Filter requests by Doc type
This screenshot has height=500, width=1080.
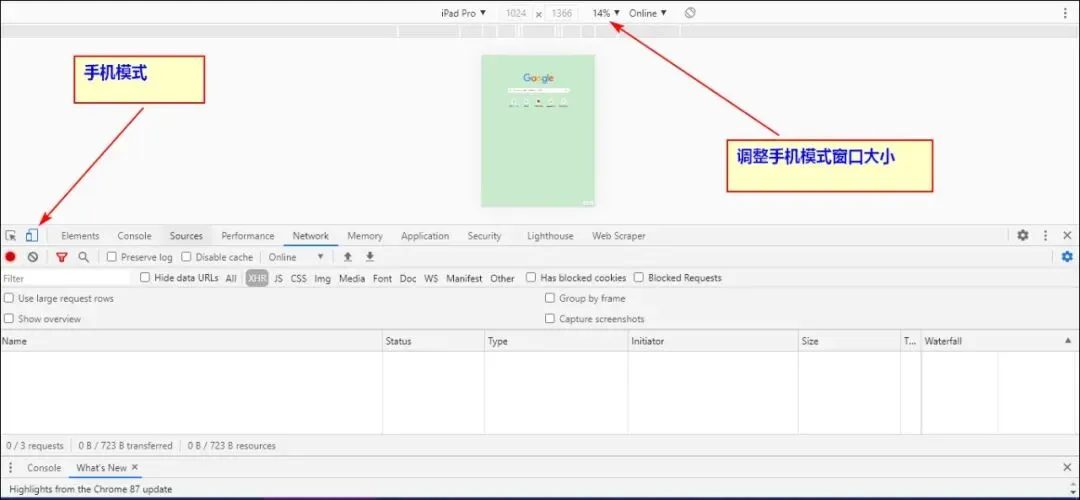pyautogui.click(x=408, y=278)
